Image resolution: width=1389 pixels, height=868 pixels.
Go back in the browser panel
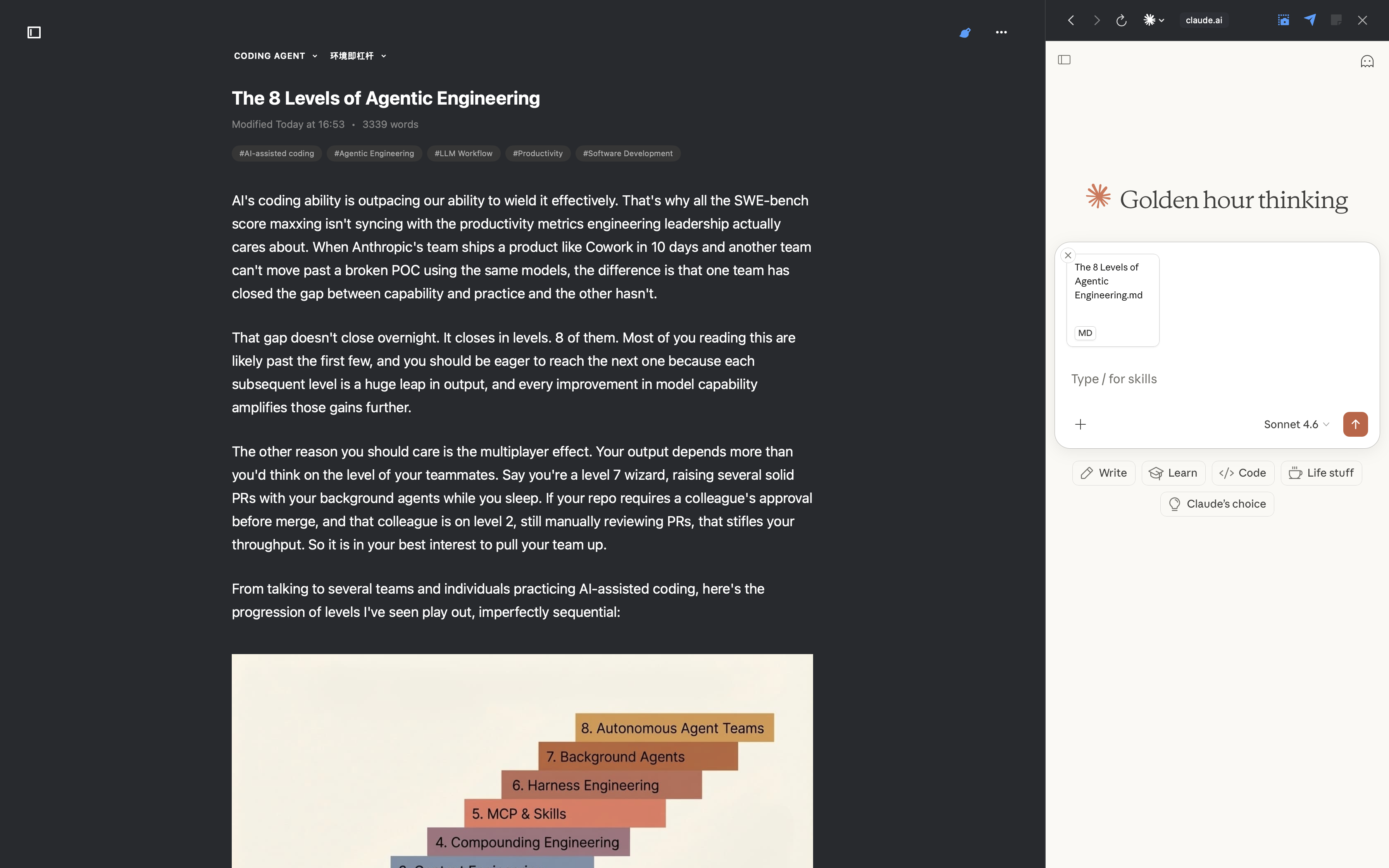pyautogui.click(x=1071, y=21)
